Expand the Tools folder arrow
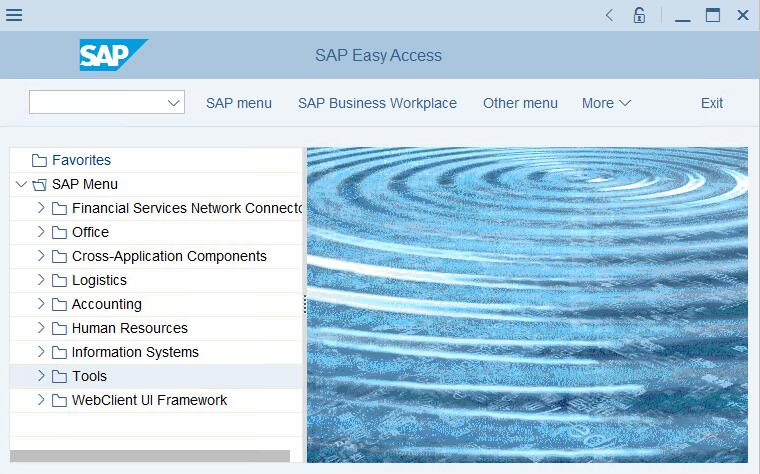Screen dimensions: 760x474 coord(41,376)
